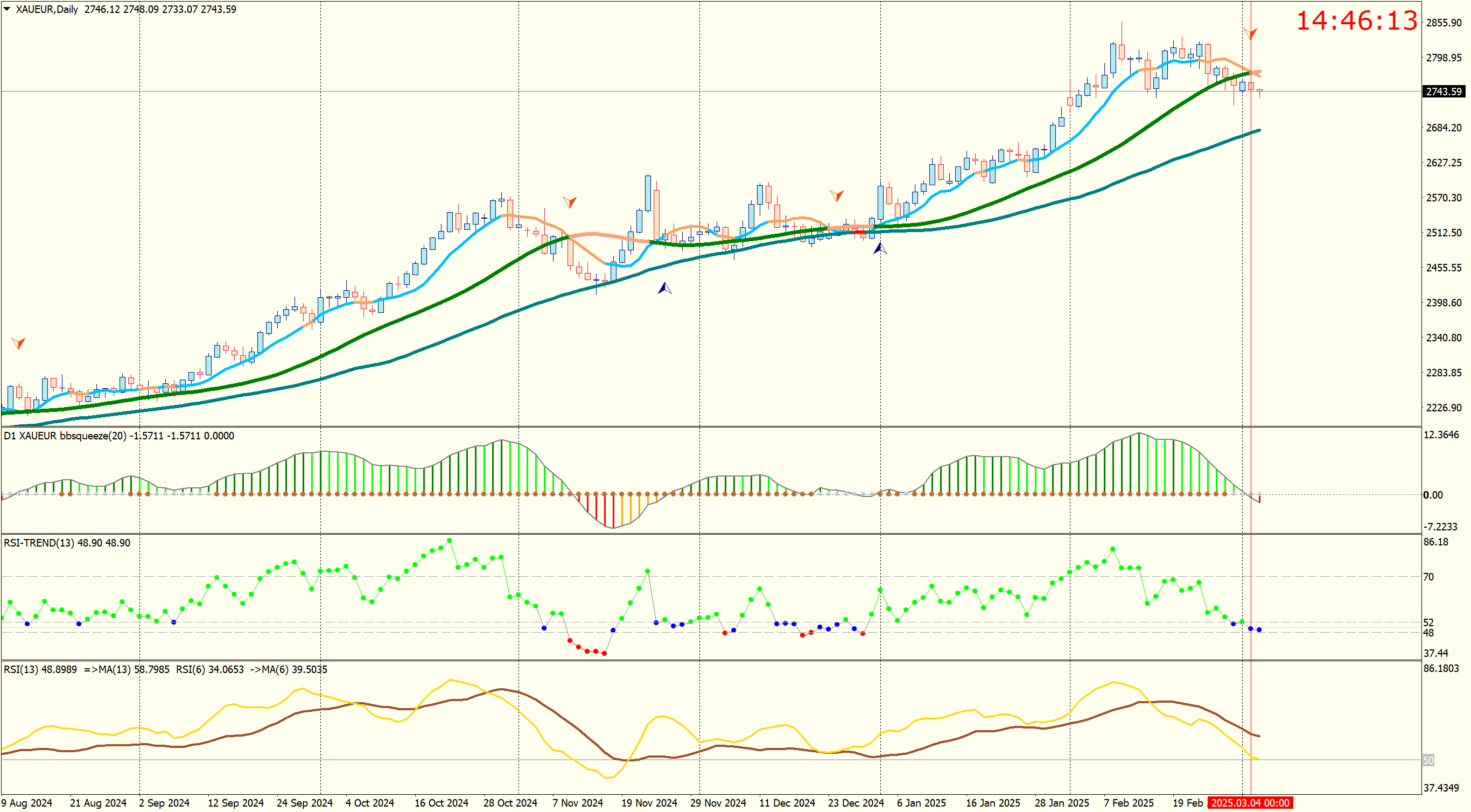
Task: Click the red bbsqueeze bar at the right edge
Action: point(1259,499)
